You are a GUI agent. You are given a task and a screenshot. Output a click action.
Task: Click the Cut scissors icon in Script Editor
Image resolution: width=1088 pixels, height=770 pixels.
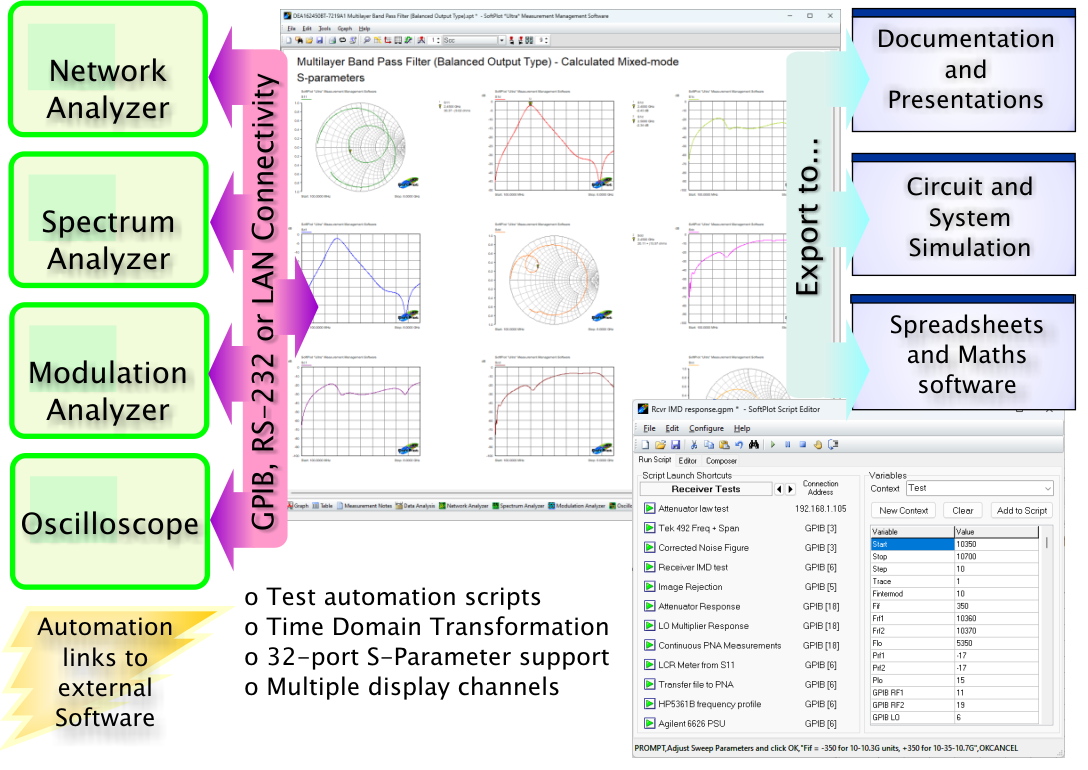(x=694, y=444)
